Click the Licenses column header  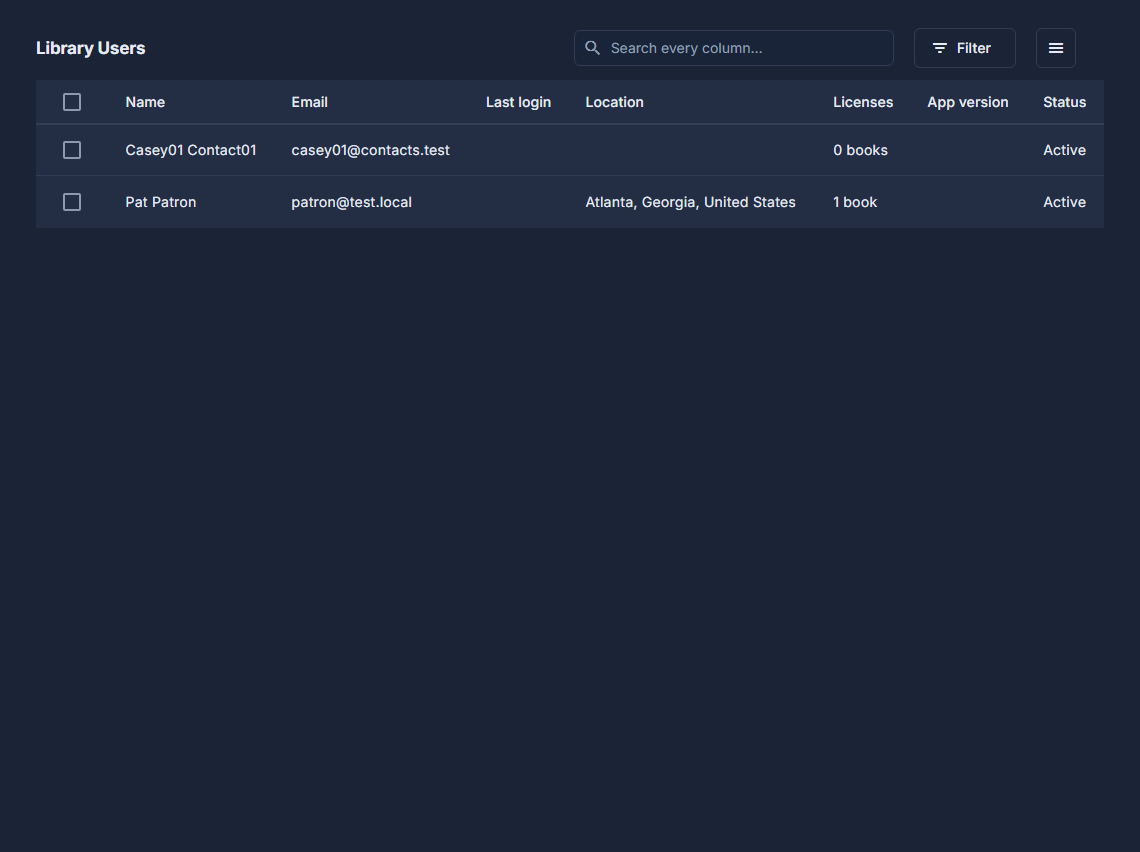[863, 103]
